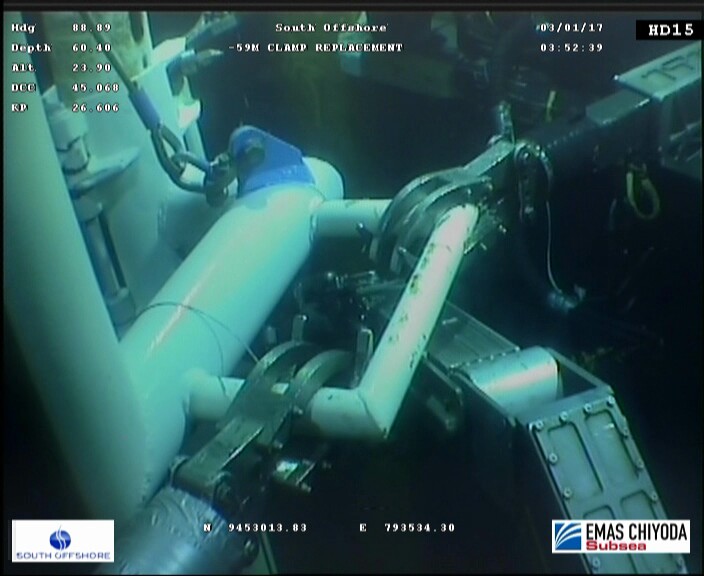The height and width of the screenshot is (576, 704).
Task: Click the blue striped EMAS emblem
Action: click(x=567, y=535)
